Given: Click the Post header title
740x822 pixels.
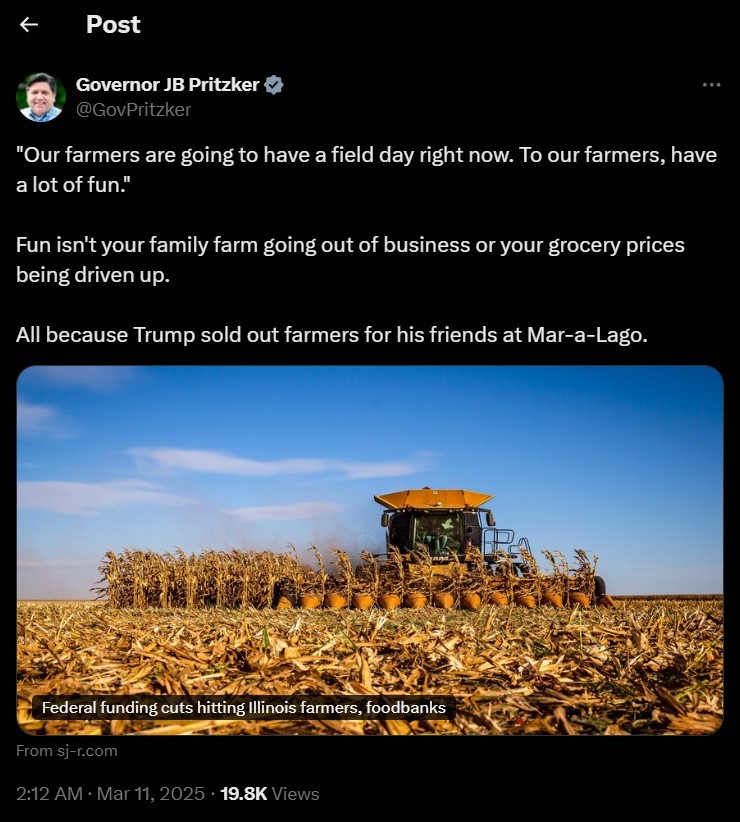Looking at the screenshot, I should pos(113,25).
